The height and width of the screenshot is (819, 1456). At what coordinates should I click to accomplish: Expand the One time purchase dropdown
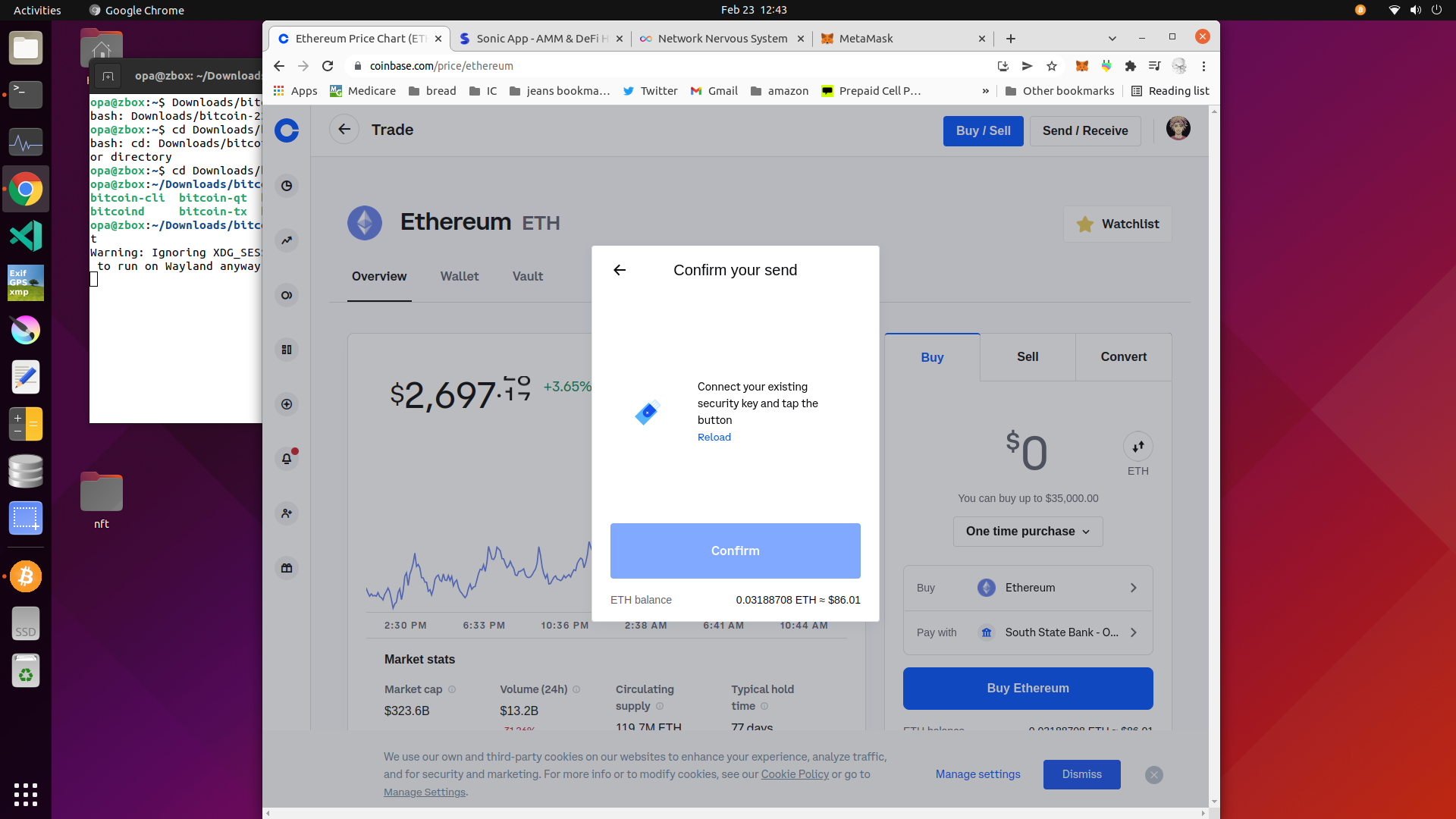(1028, 532)
